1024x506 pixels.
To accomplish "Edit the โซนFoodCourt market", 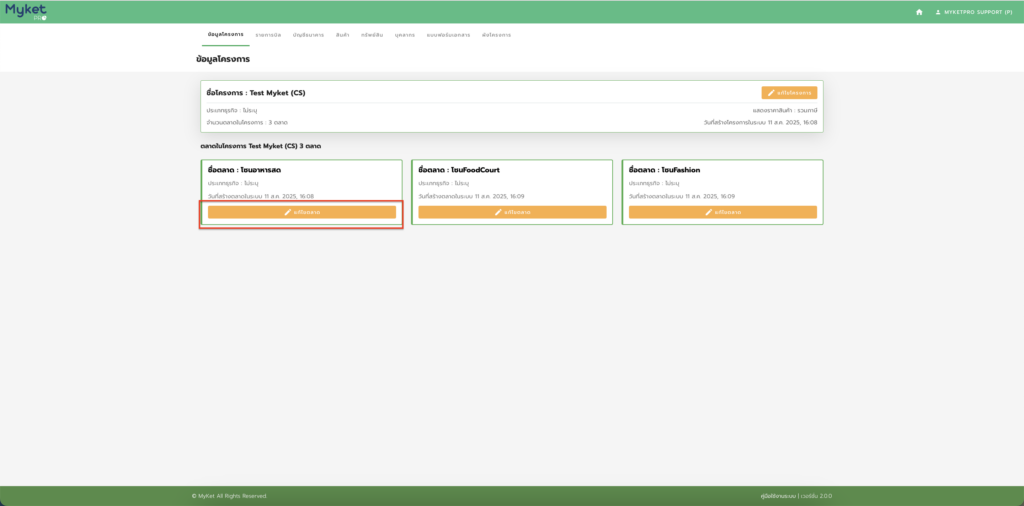I will [x=512, y=212].
